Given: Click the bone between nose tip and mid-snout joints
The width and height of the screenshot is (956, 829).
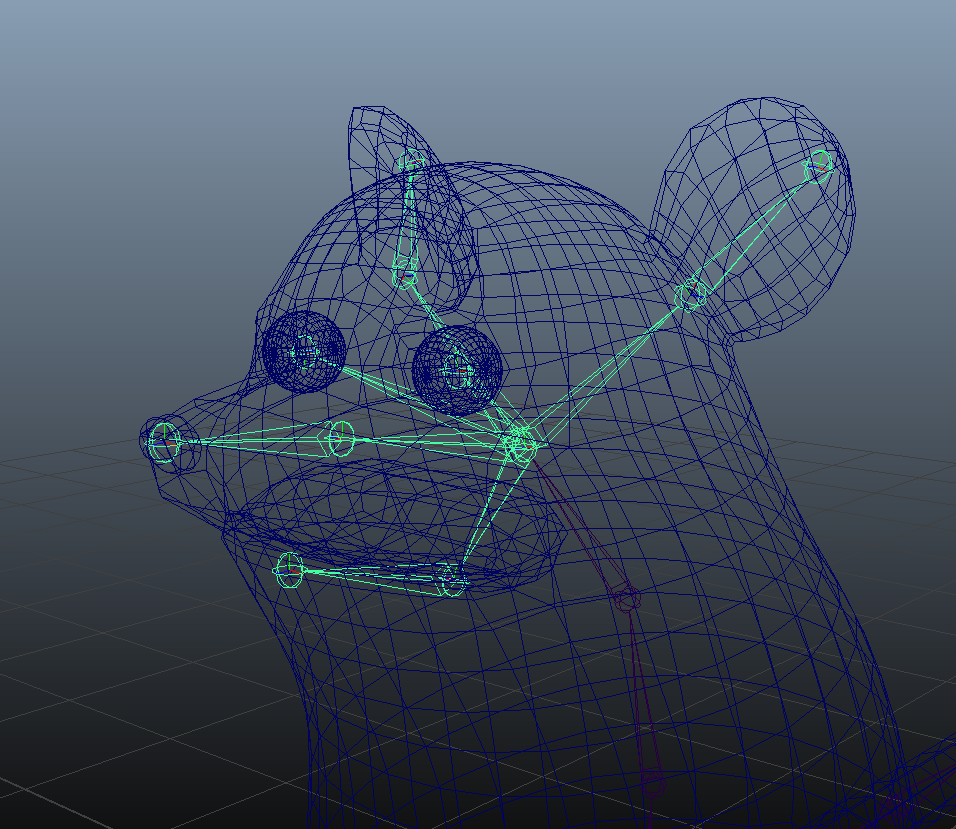Looking at the screenshot, I should point(250,438).
